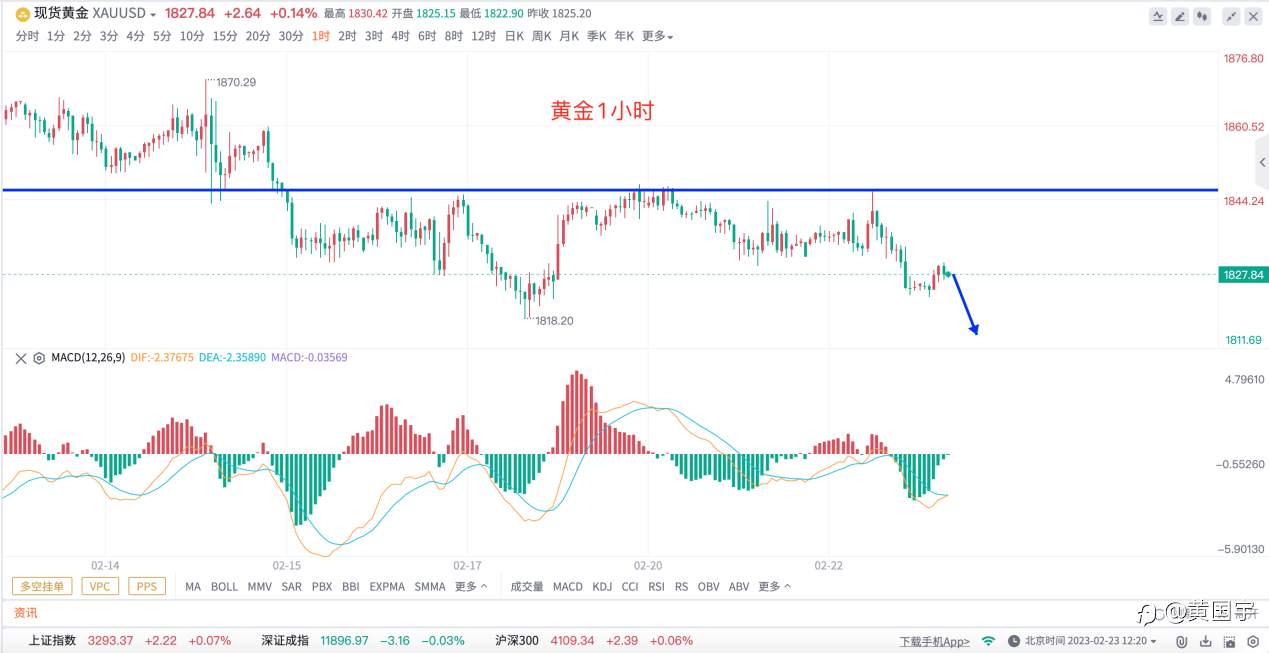Select the OBV sub-indicator
Screen dimensions: 1269x653
click(x=708, y=587)
